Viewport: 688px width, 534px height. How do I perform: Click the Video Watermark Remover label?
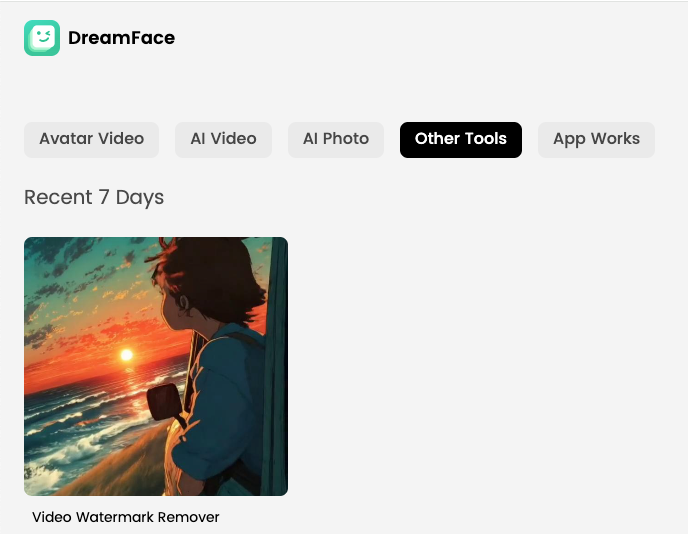tap(126, 517)
